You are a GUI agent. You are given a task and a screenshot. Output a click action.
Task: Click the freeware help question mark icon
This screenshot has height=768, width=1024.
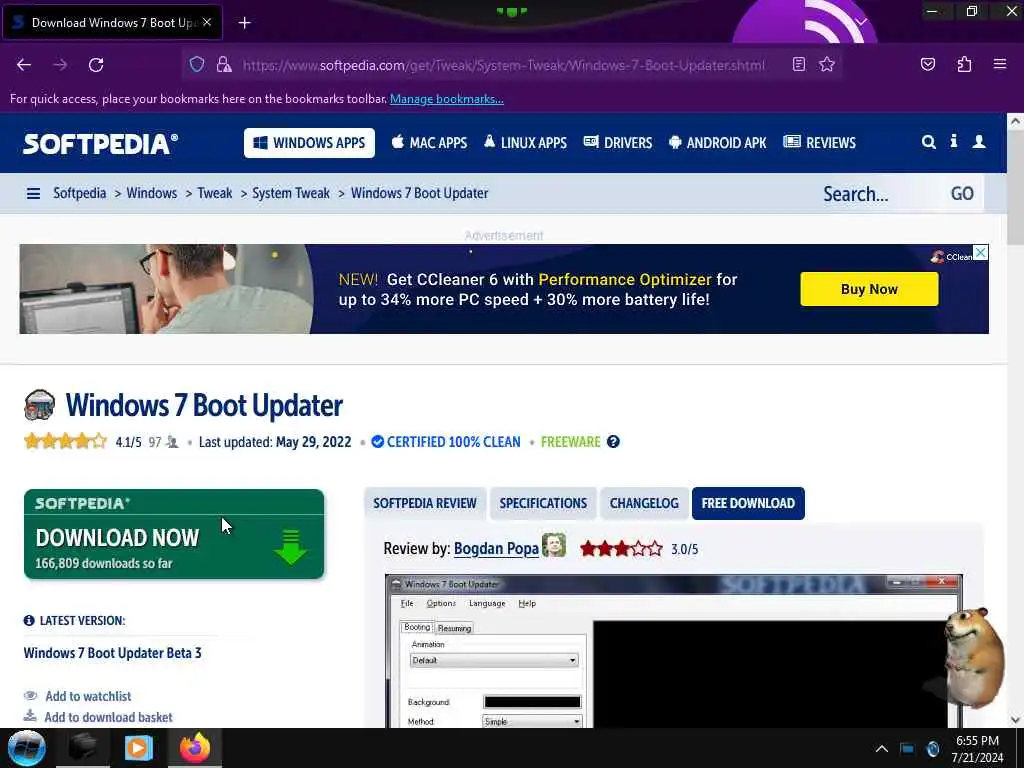[613, 442]
